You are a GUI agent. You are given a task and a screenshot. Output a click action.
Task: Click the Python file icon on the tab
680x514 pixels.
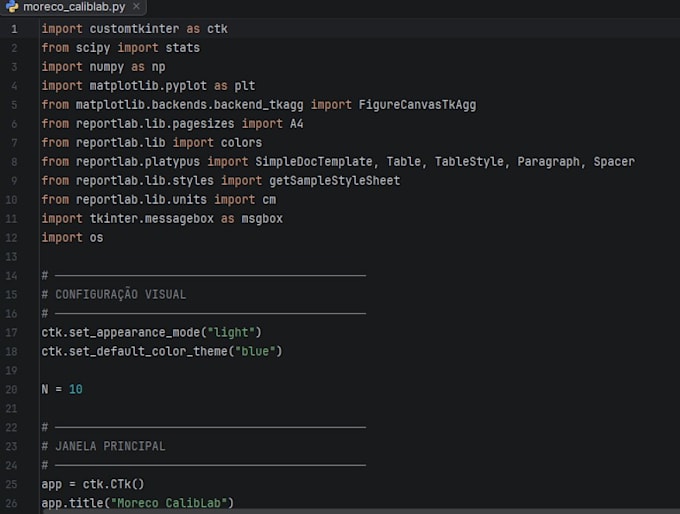[x=12, y=7]
